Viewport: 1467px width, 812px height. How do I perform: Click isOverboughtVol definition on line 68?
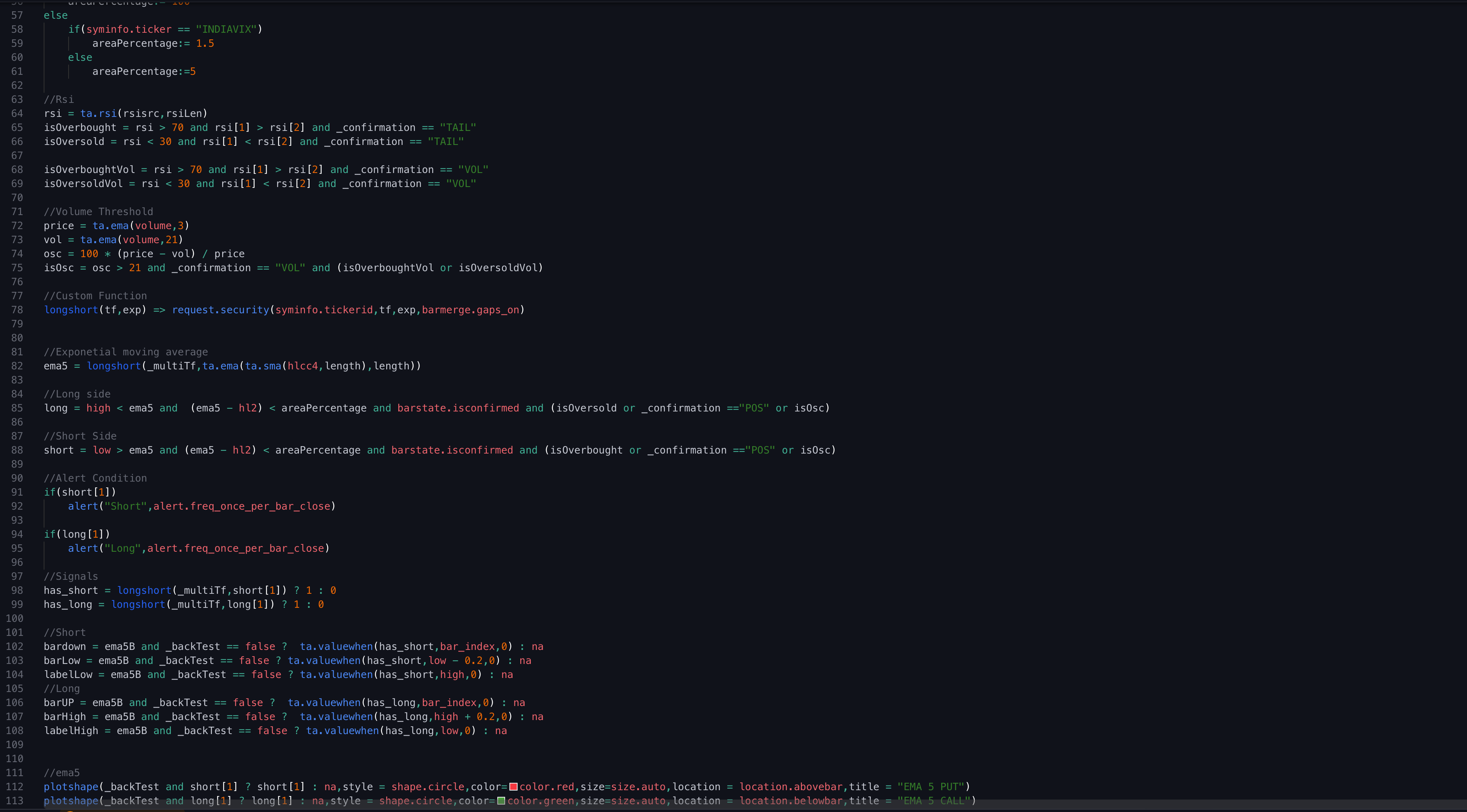[89, 170]
